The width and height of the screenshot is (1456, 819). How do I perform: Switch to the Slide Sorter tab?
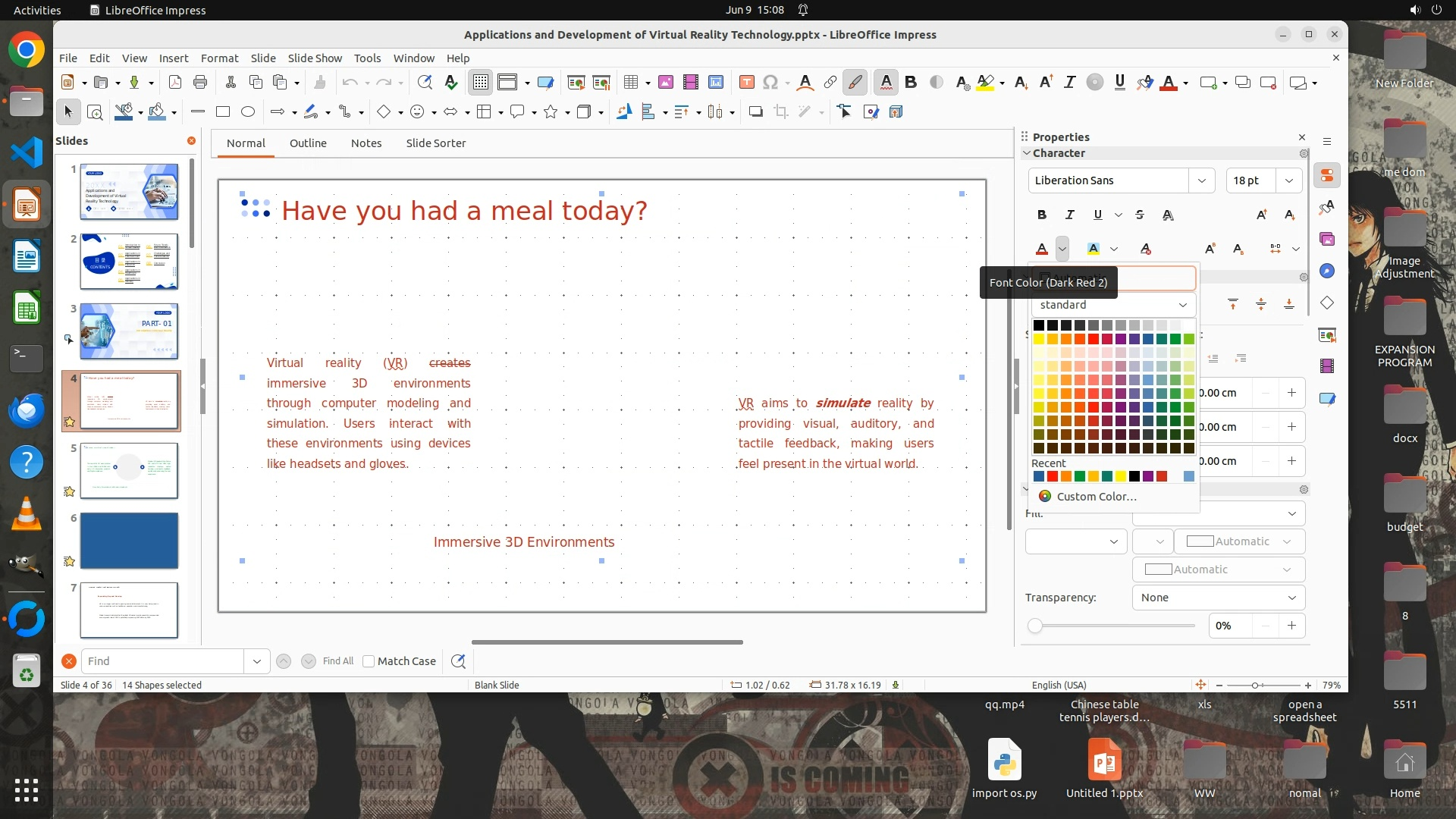(435, 143)
